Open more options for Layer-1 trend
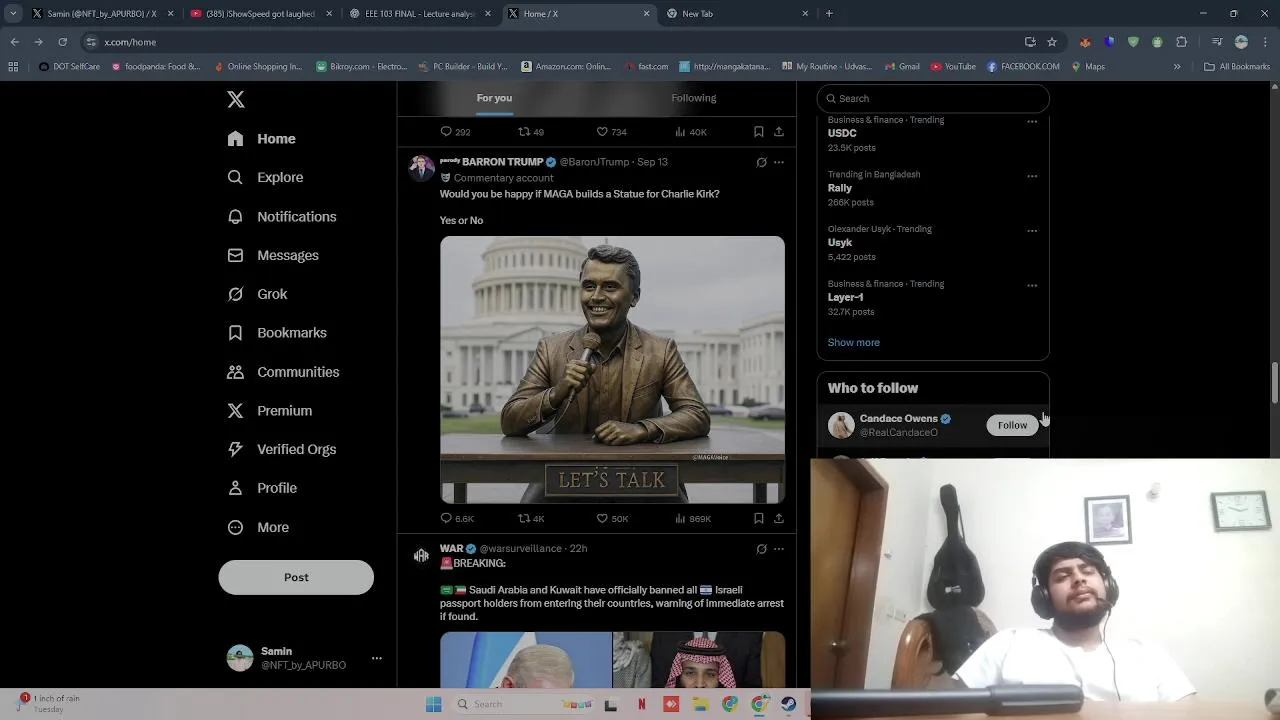 pyautogui.click(x=1032, y=286)
